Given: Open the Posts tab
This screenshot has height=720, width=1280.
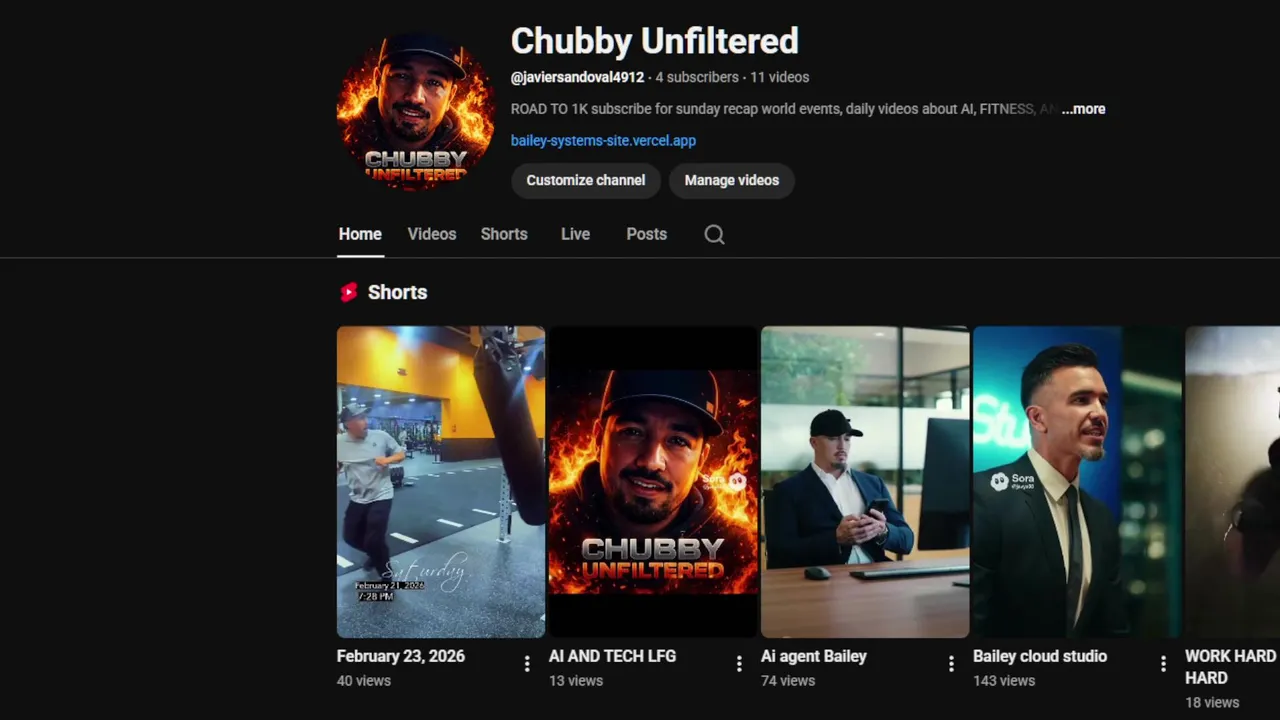Looking at the screenshot, I should (646, 234).
